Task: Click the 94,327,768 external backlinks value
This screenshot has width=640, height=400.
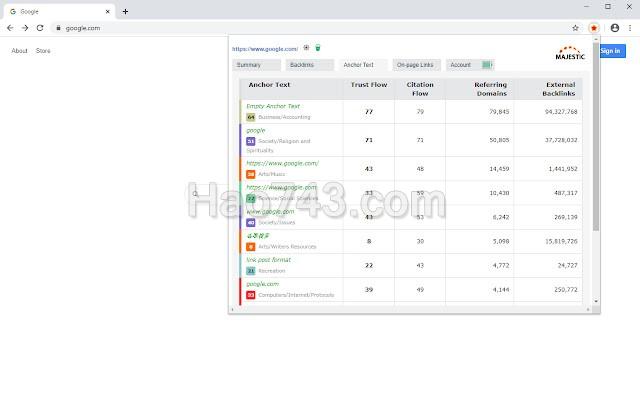Action: click(561, 111)
